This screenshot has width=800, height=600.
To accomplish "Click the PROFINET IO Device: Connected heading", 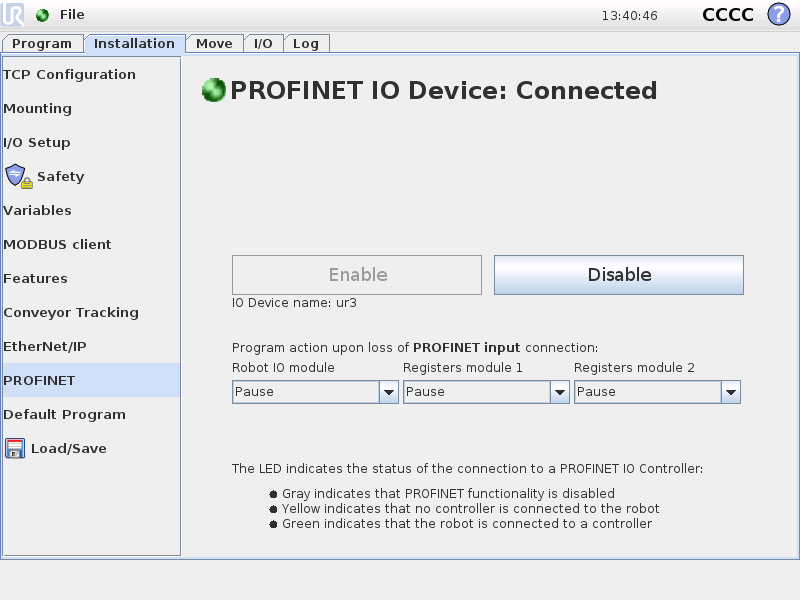I will tap(443, 90).
